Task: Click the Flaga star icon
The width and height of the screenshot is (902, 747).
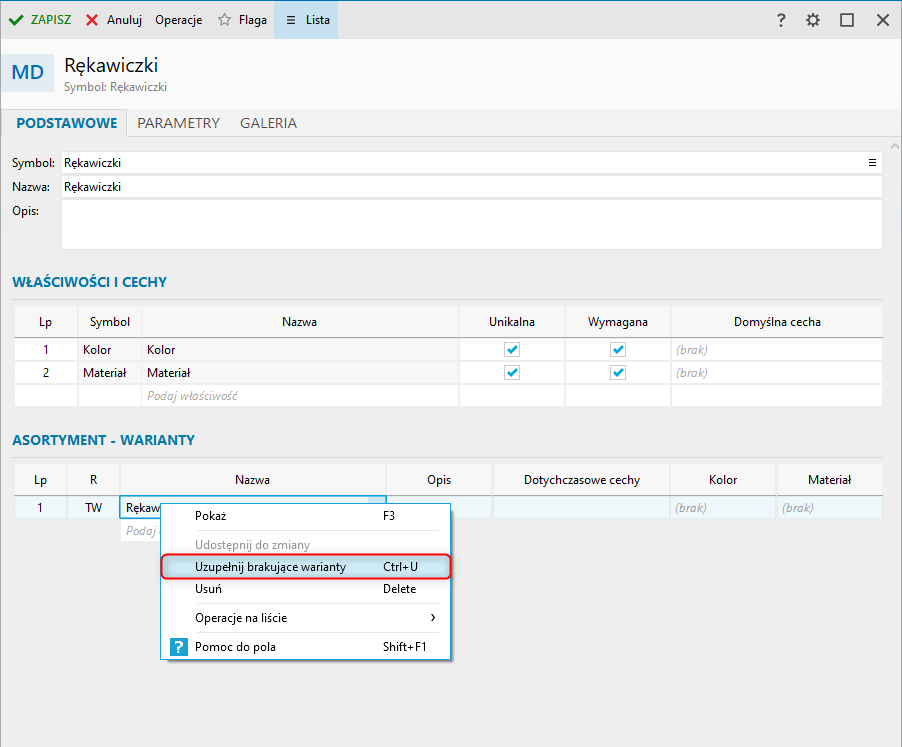Action: 225,20
